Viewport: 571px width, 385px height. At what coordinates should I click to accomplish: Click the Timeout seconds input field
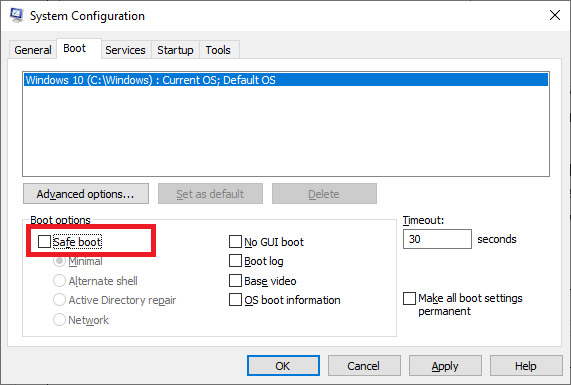tap(437, 239)
